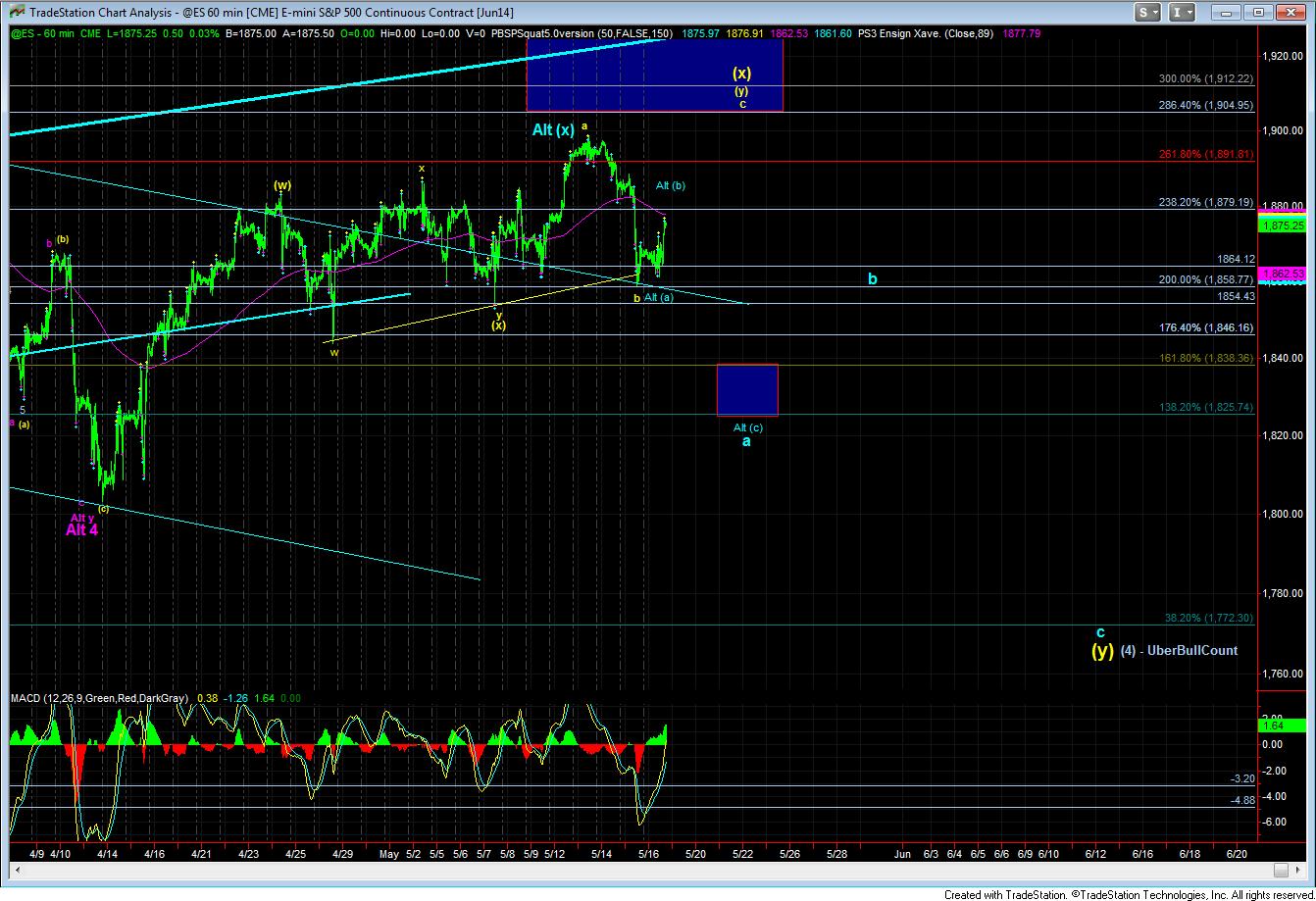Click the horizontal scrollbar thumb
Viewport: 1316px width, 901px height.
coord(1279,870)
